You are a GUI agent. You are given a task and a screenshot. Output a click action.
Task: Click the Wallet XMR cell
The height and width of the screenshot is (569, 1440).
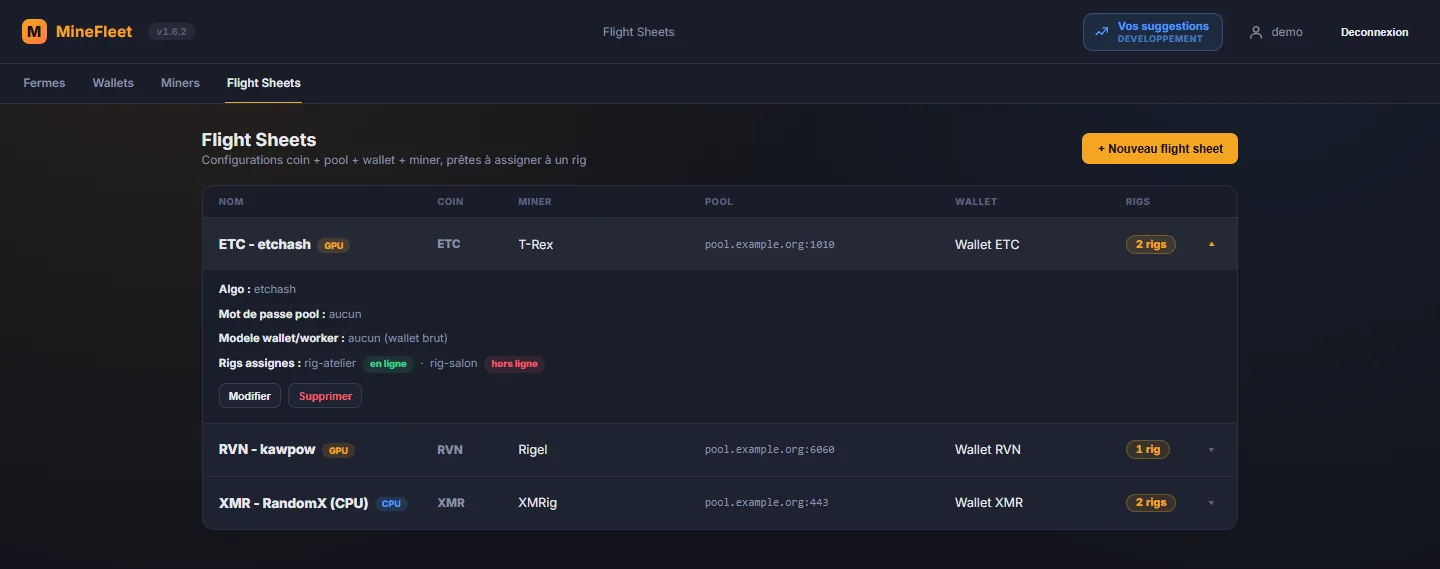pos(989,503)
